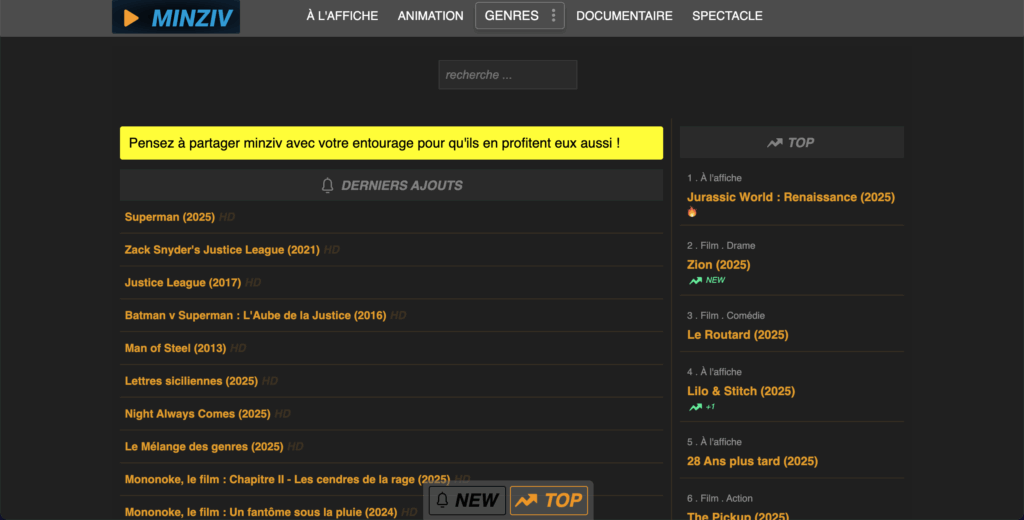1024x520 pixels.
Task: Switch to the TOP floating bar button
Action: (x=549, y=500)
